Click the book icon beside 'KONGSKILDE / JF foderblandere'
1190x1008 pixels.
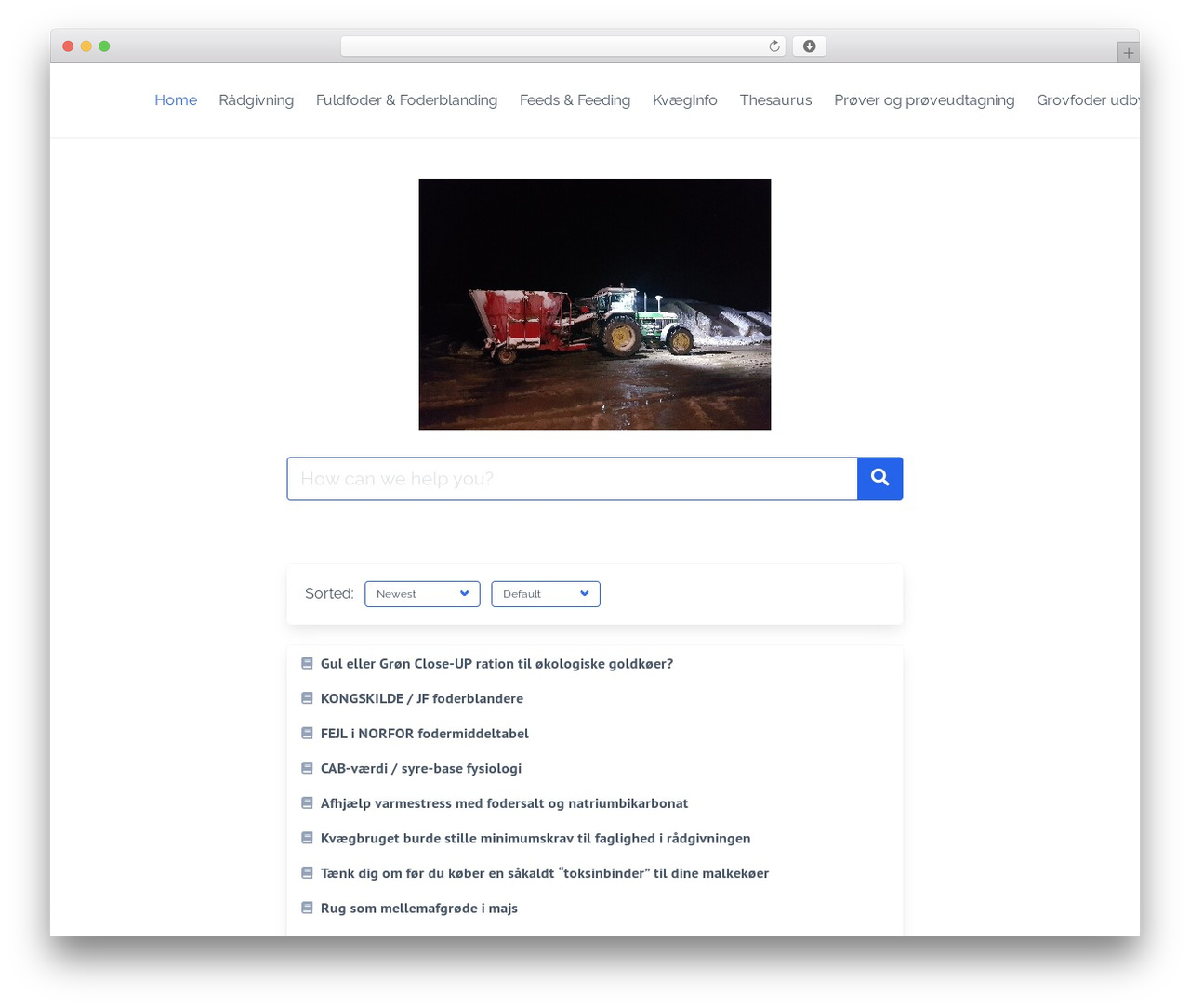click(x=307, y=698)
